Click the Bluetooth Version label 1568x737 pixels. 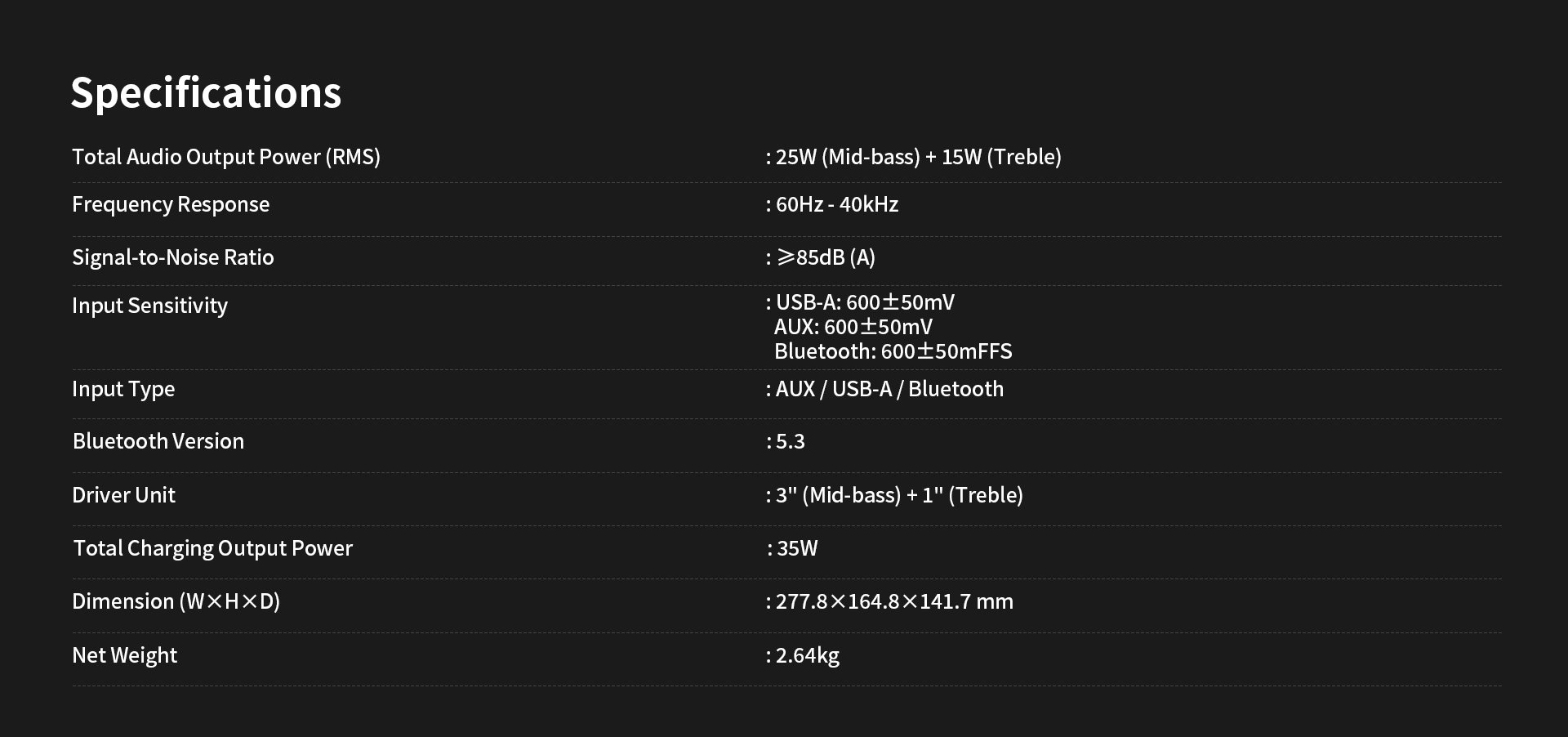tap(158, 441)
